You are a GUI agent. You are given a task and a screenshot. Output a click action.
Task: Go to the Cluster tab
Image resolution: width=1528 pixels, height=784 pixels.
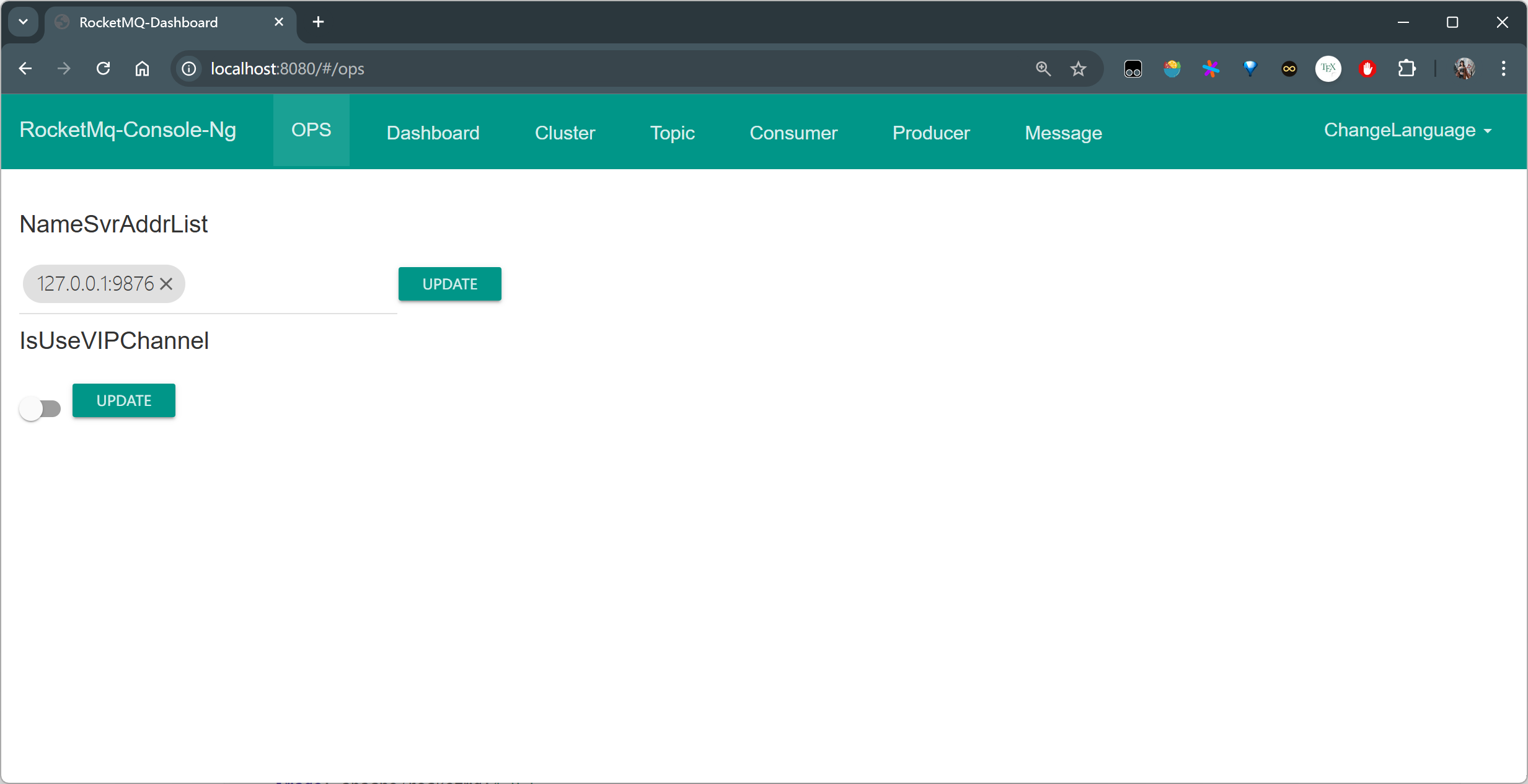tap(565, 133)
